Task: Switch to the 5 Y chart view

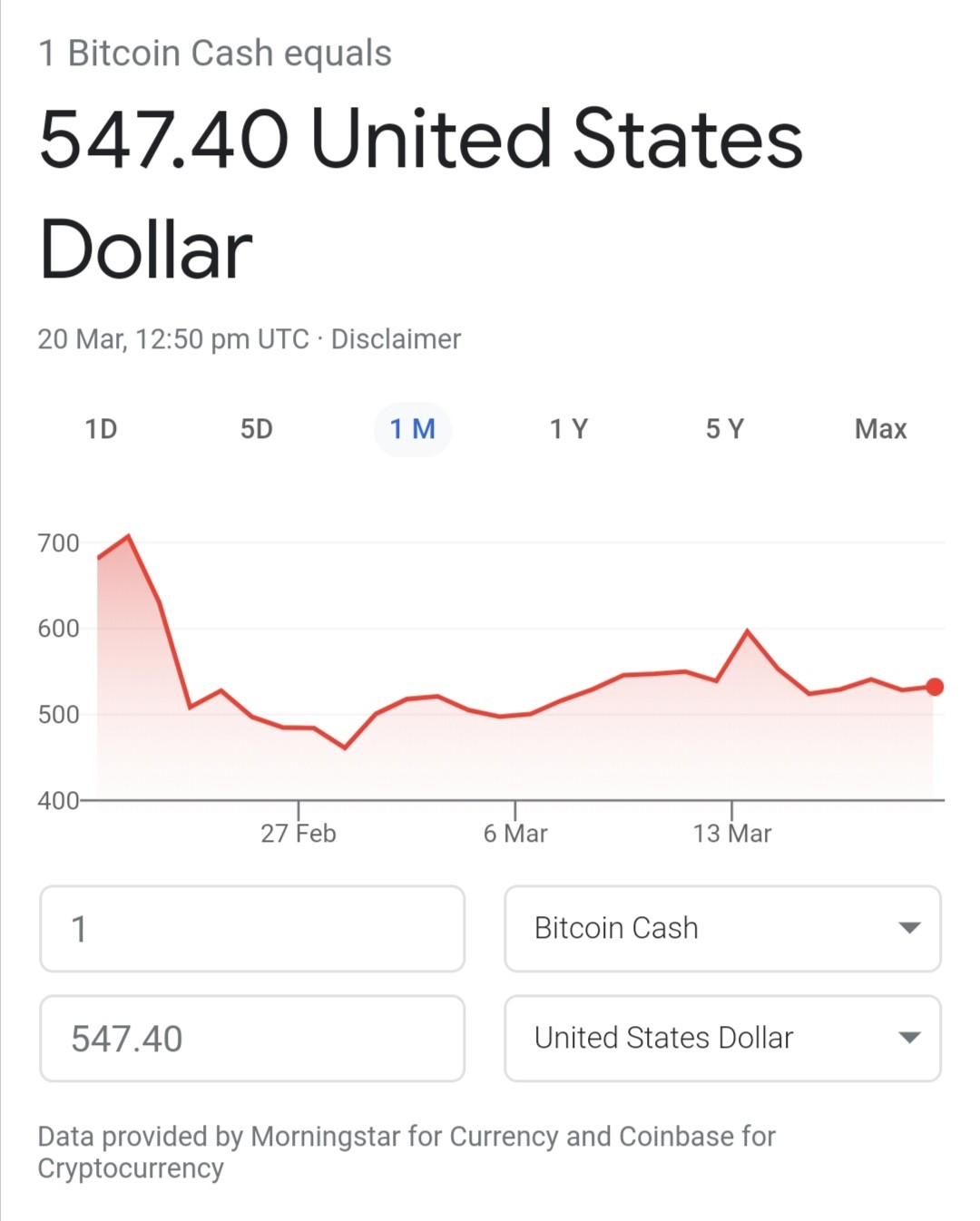Action: click(725, 429)
